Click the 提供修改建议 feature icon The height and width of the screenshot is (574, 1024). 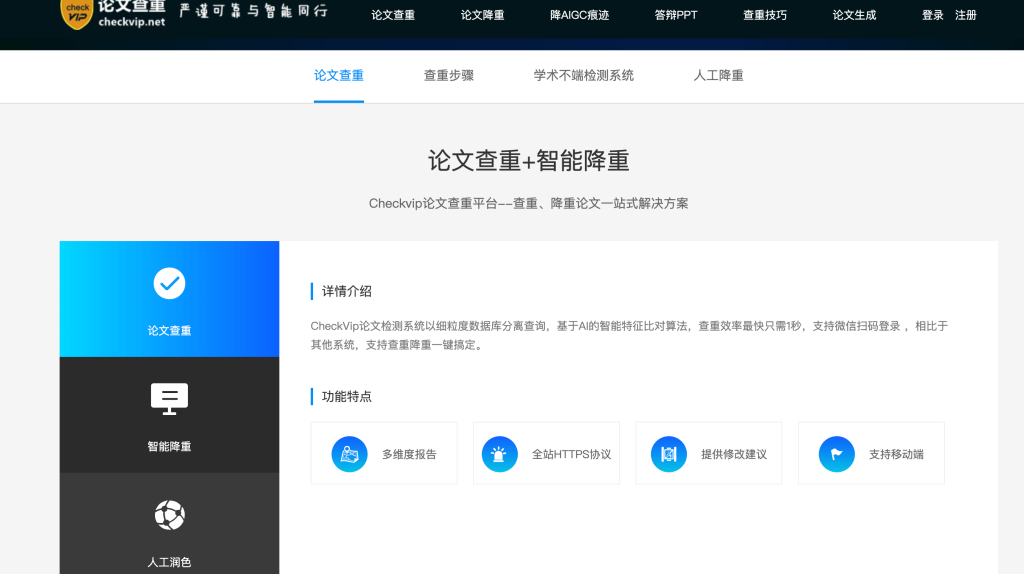[669, 454]
